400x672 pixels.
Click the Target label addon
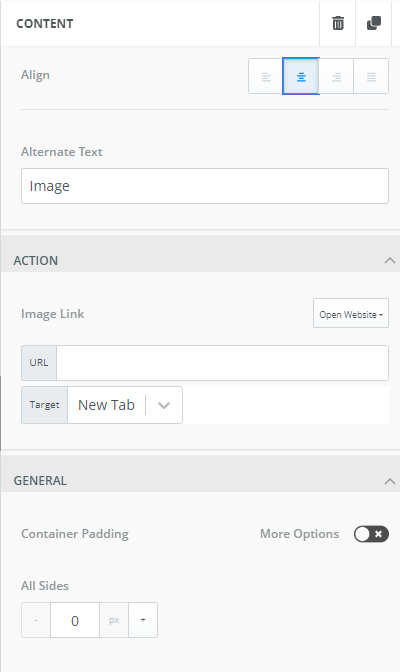click(x=45, y=405)
